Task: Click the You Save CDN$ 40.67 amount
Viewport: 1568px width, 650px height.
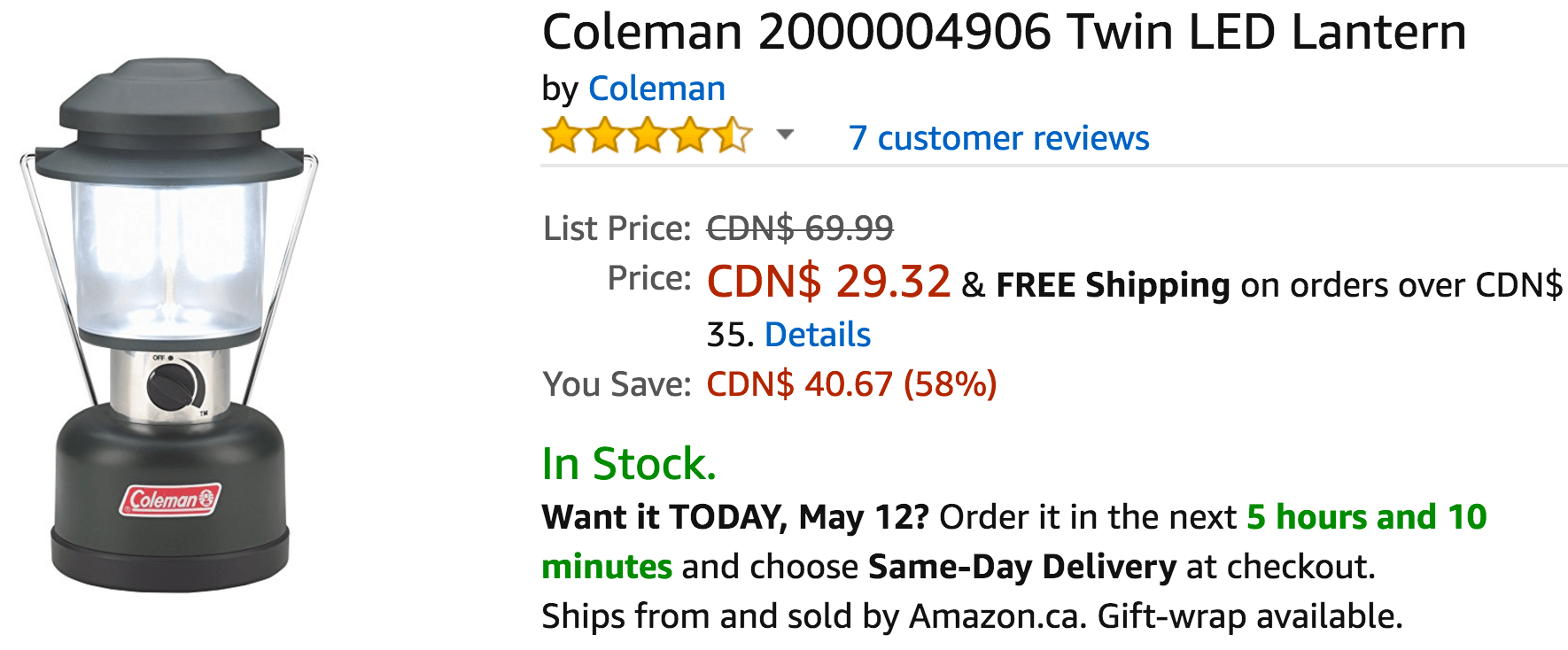Action: (851, 384)
